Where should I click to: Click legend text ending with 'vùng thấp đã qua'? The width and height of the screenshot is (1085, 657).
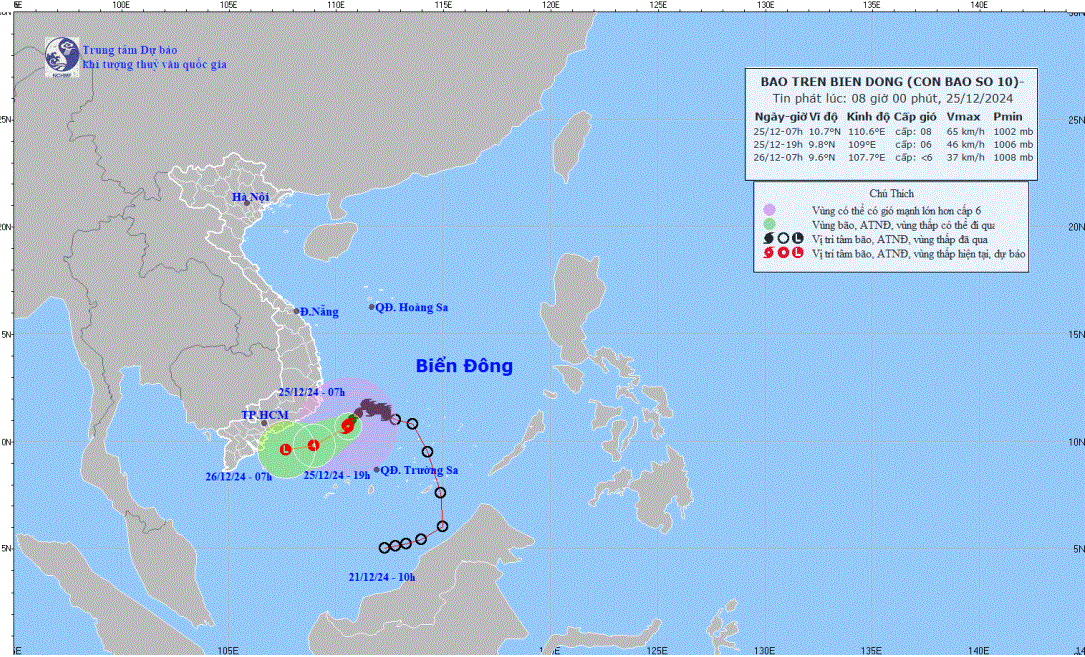coord(900,240)
